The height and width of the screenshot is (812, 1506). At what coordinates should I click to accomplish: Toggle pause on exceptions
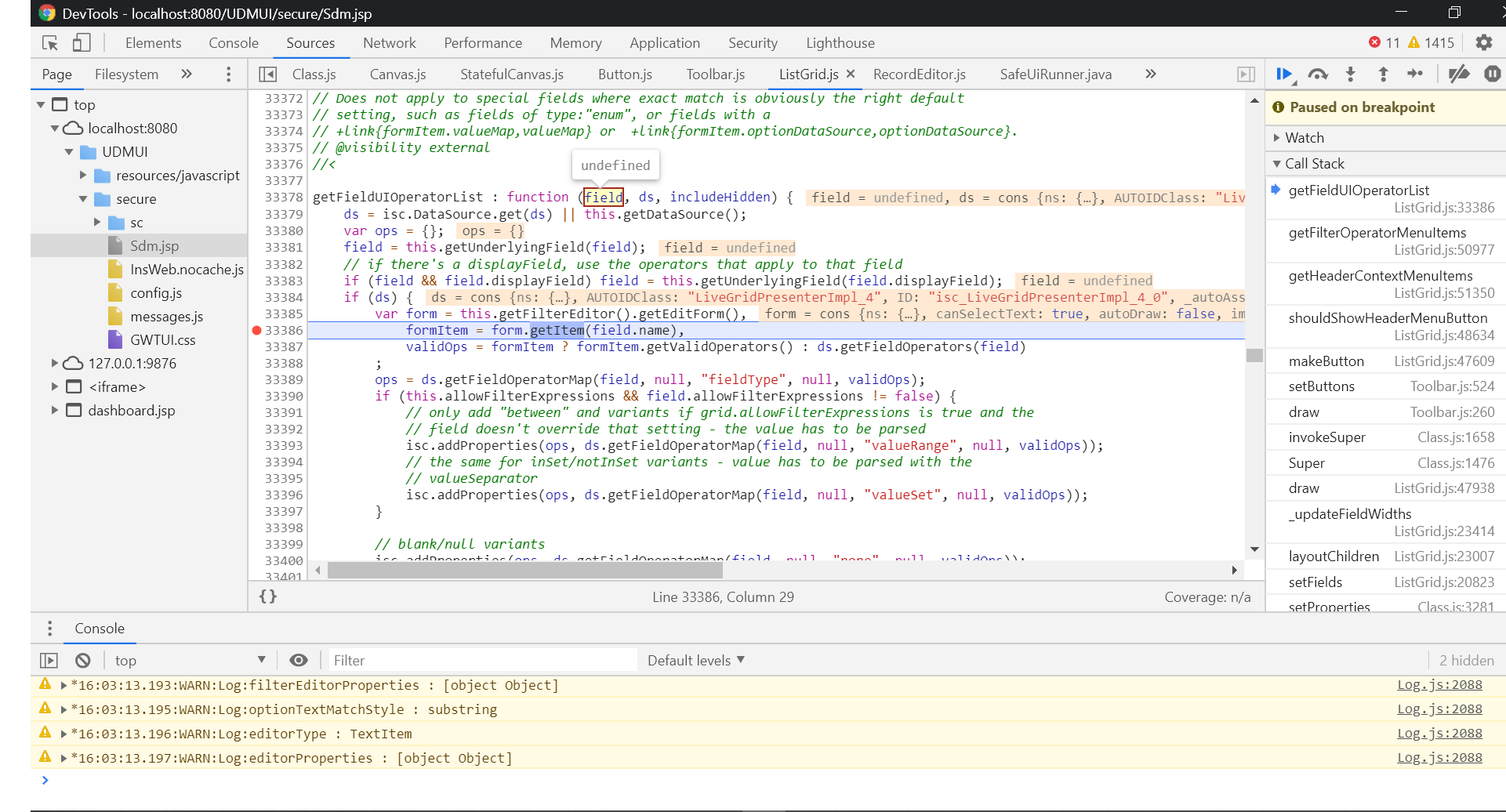tap(1492, 74)
